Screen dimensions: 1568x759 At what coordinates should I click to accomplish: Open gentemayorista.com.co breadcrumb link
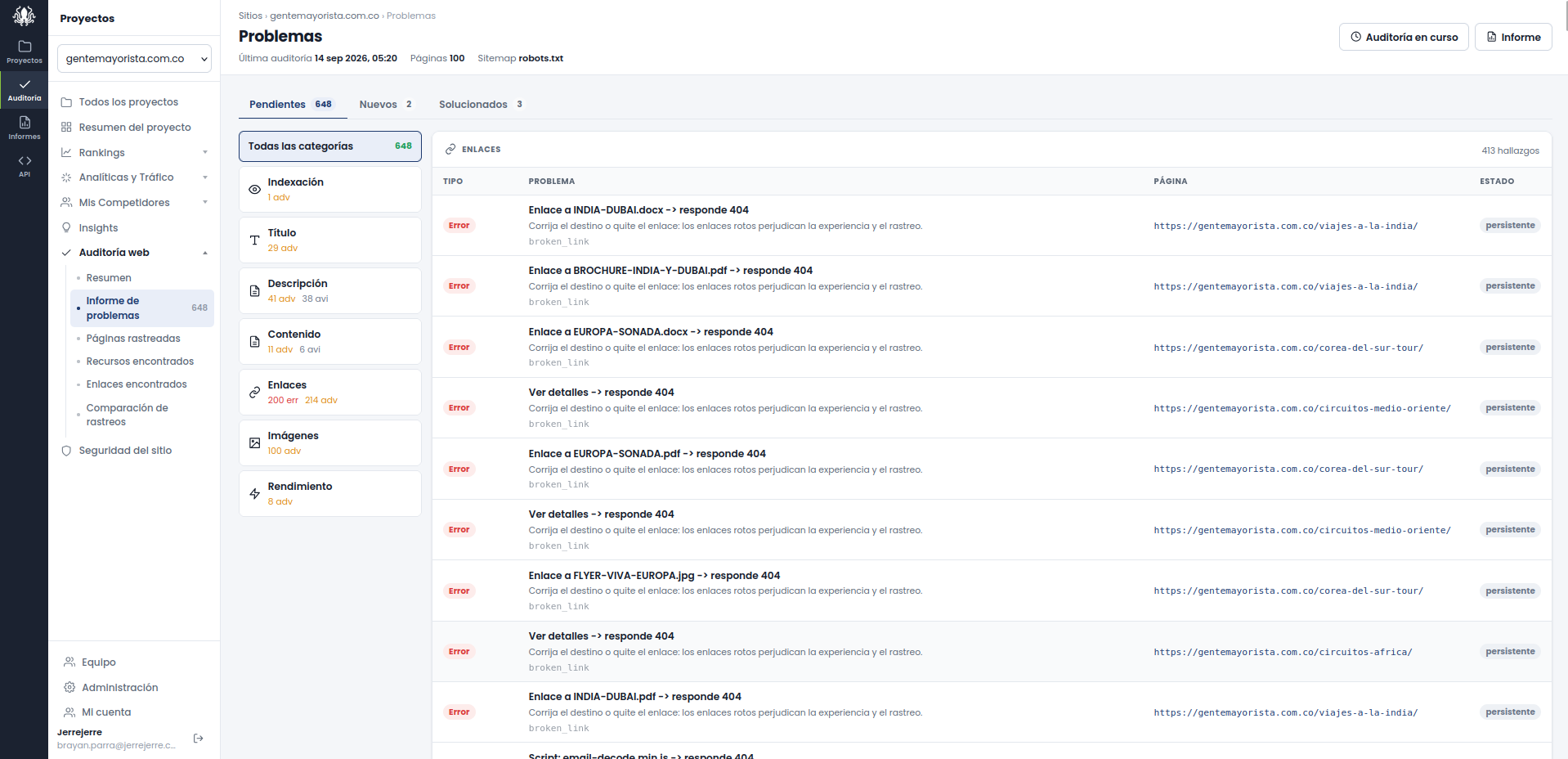coord(325,16)
